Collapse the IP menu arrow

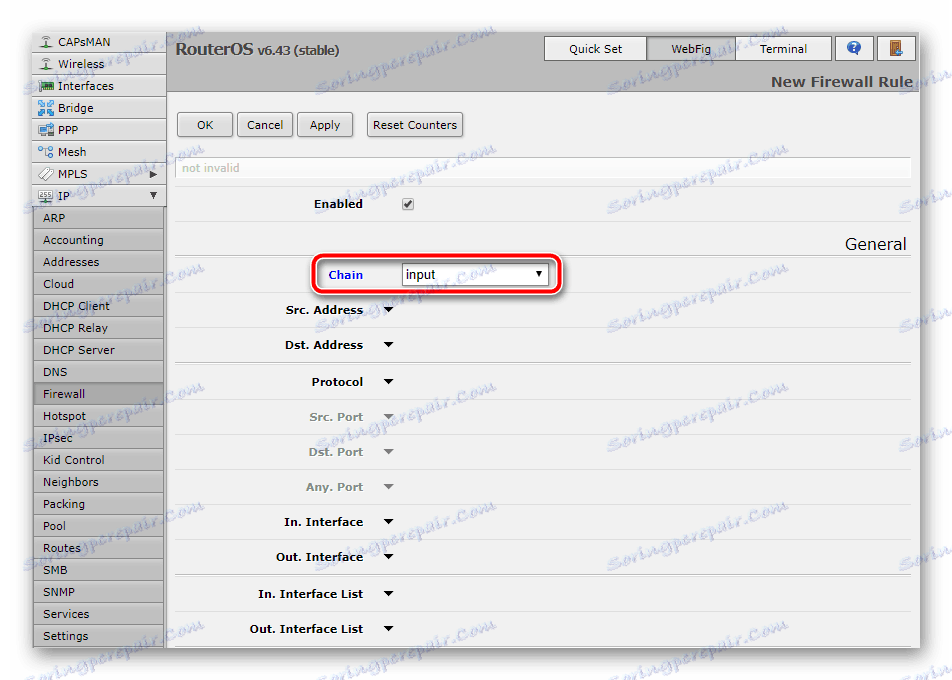pos(153,196)
